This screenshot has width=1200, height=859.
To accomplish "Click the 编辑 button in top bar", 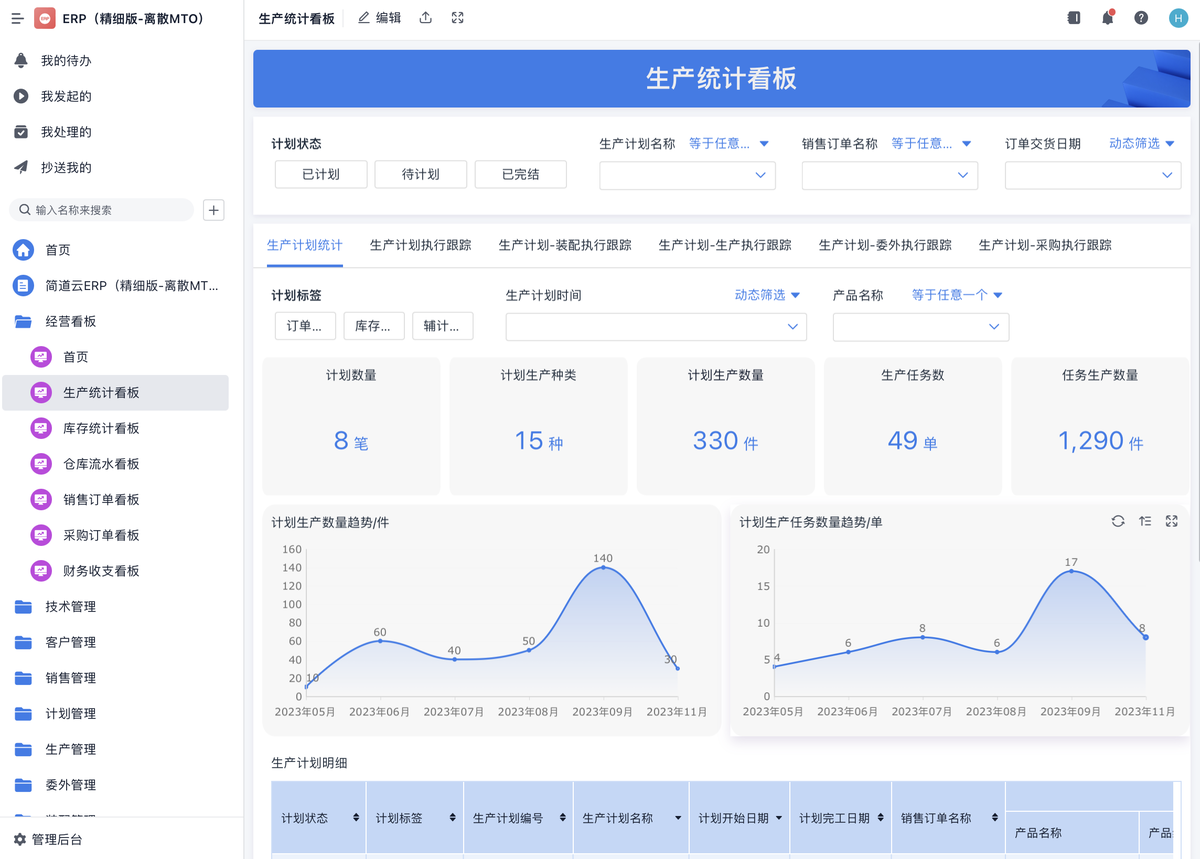I will pos(380,18).
